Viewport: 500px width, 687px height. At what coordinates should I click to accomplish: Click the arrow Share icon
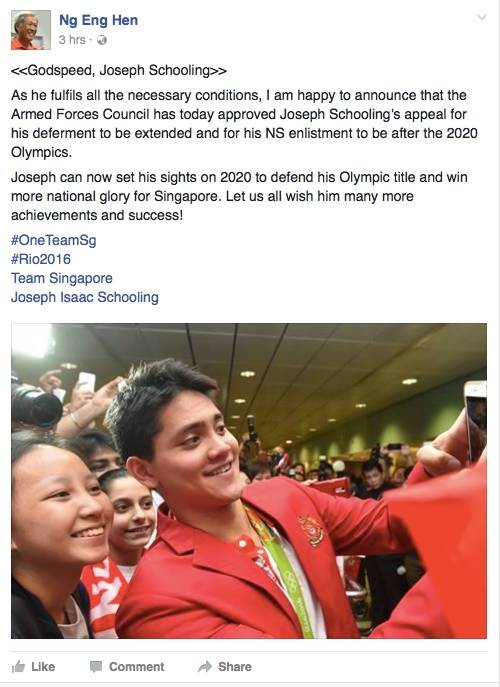205,666
